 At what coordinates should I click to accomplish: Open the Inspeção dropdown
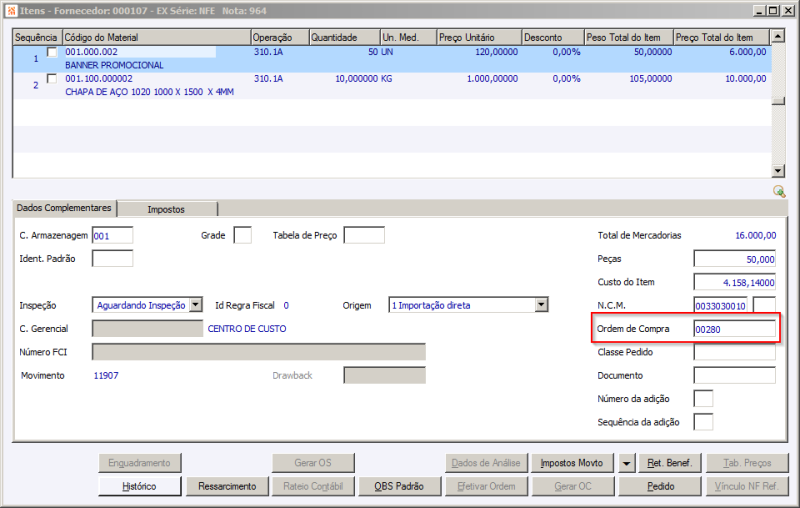coord(195,305)
